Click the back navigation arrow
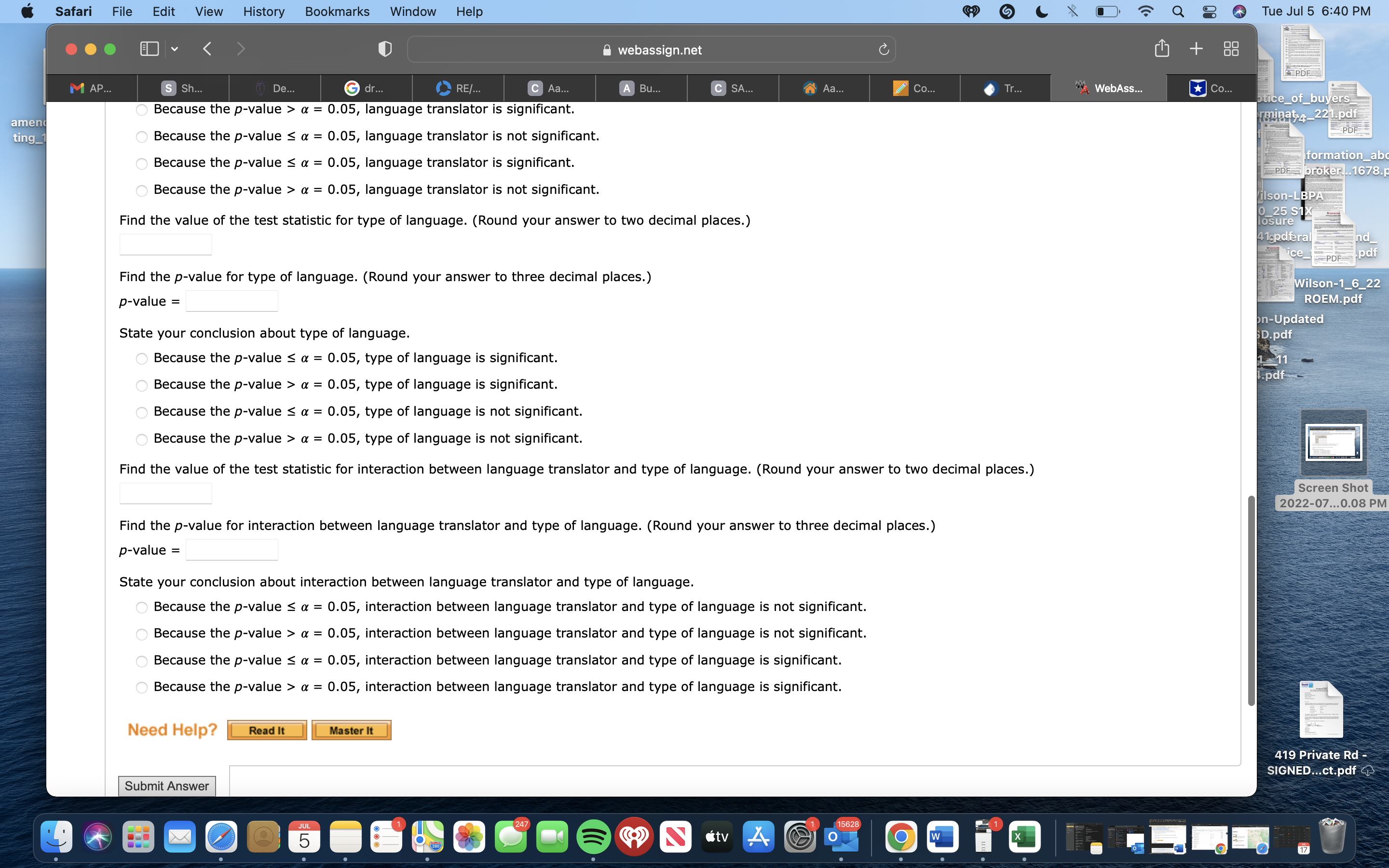Image resolution: width=1389 pixels, height=868 pixels. 208,49
